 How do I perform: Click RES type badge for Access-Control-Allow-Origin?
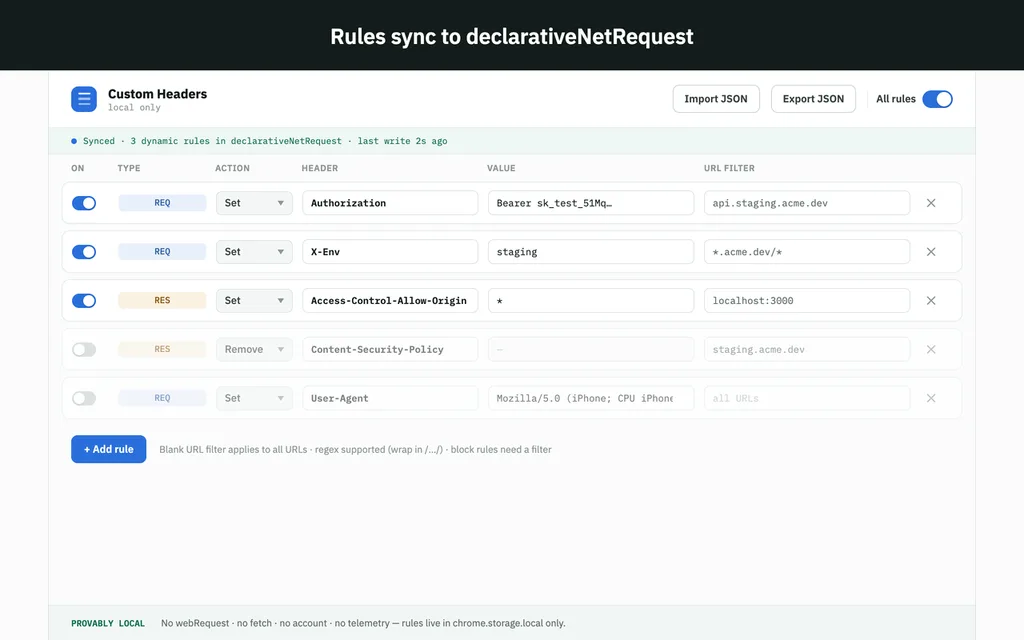[162, 300]
